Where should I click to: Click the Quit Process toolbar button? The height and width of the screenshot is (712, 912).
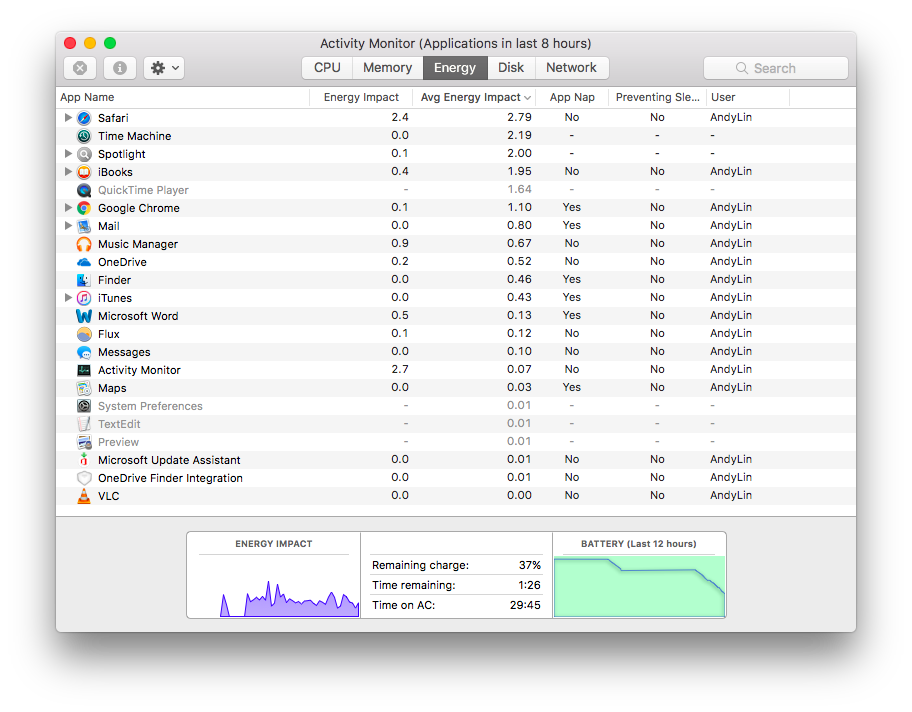80,68
